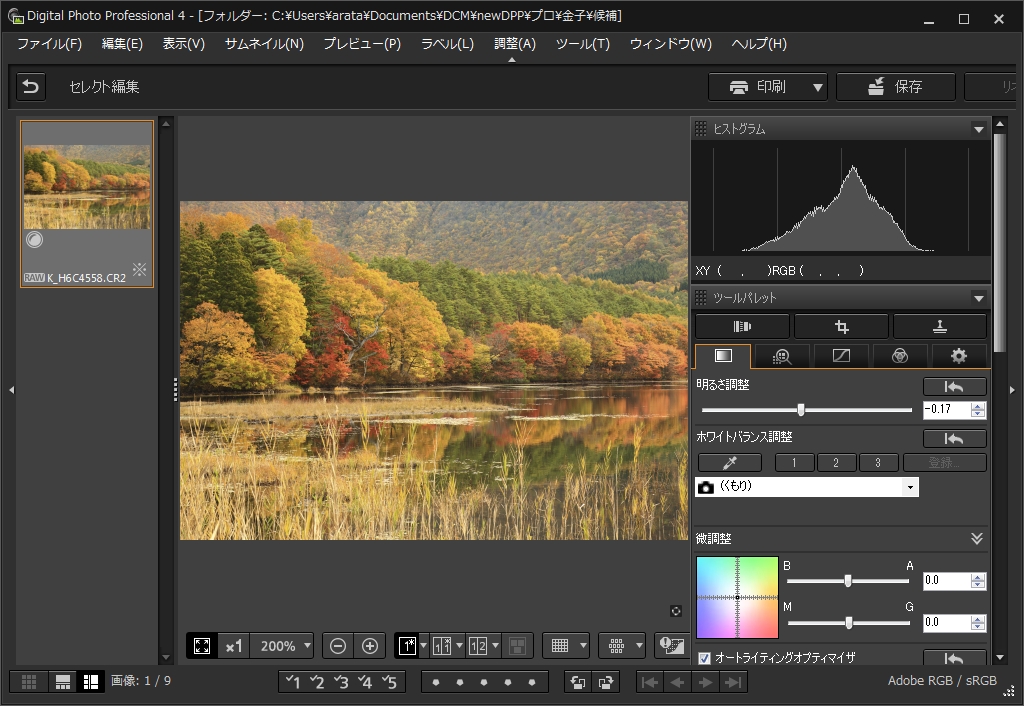The height and width of the screenshot is (706, 1024).
Task: Open the ツール menu
Action: tap(582, 44)
